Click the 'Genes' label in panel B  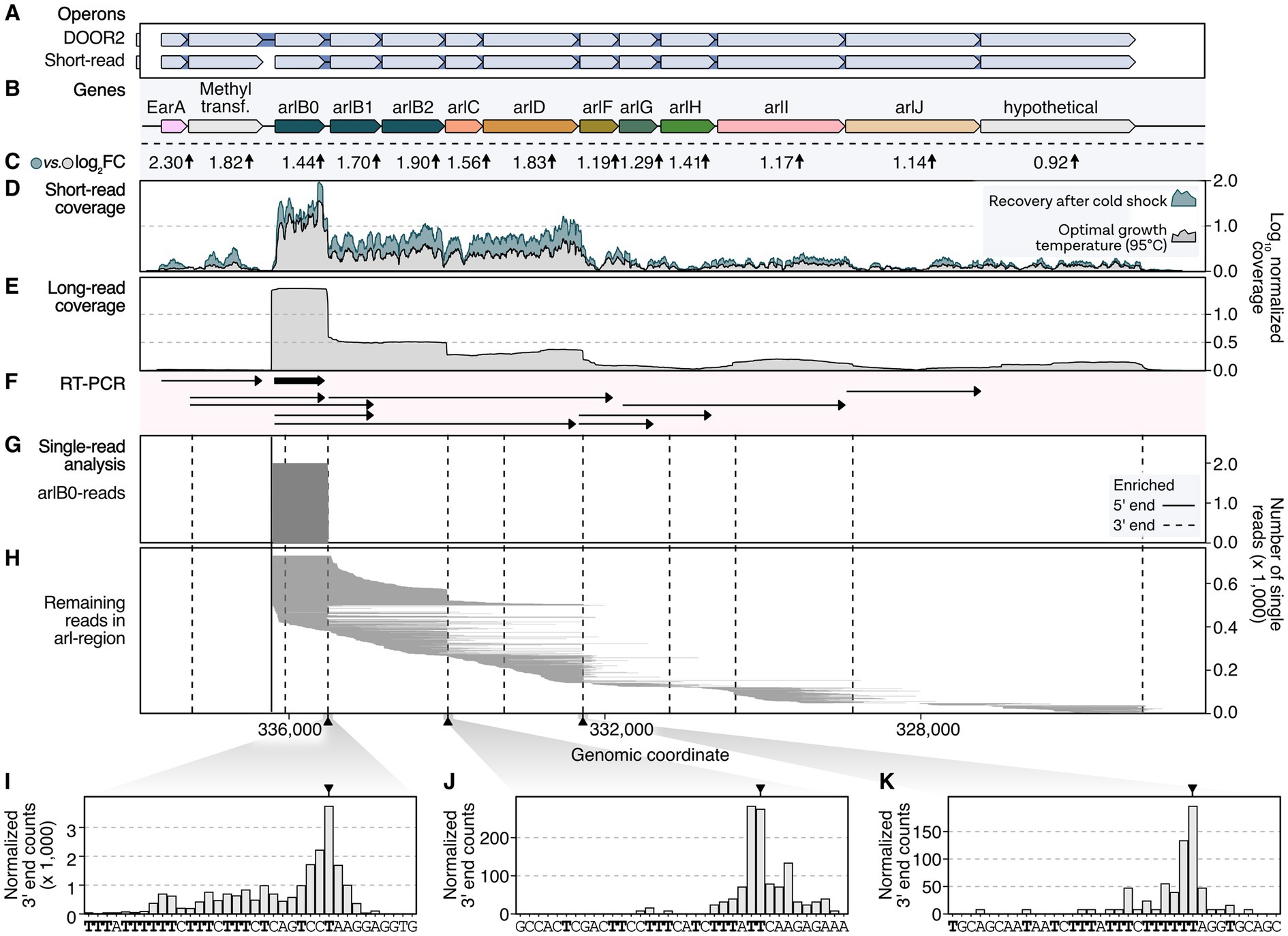(99, 90)
